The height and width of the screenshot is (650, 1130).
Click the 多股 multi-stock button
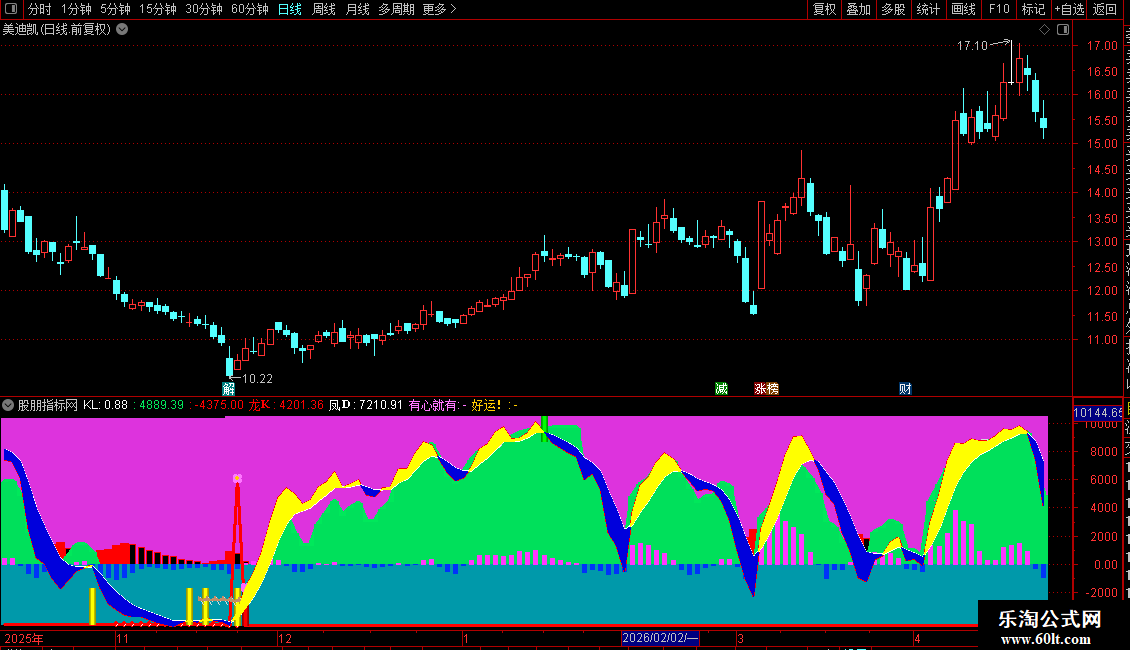(893, 9)
